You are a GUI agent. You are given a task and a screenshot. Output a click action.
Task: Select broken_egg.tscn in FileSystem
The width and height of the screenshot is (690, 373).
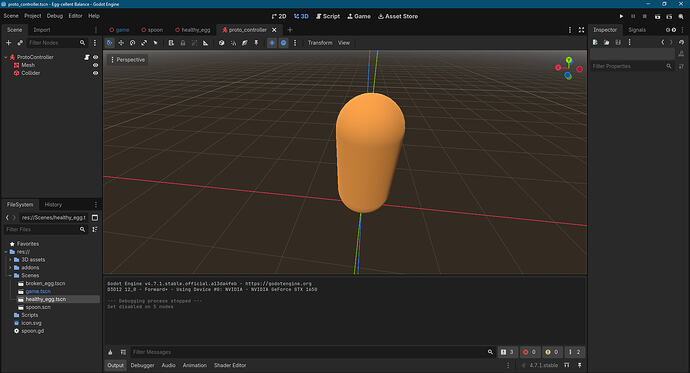click(x=45, y=283)
